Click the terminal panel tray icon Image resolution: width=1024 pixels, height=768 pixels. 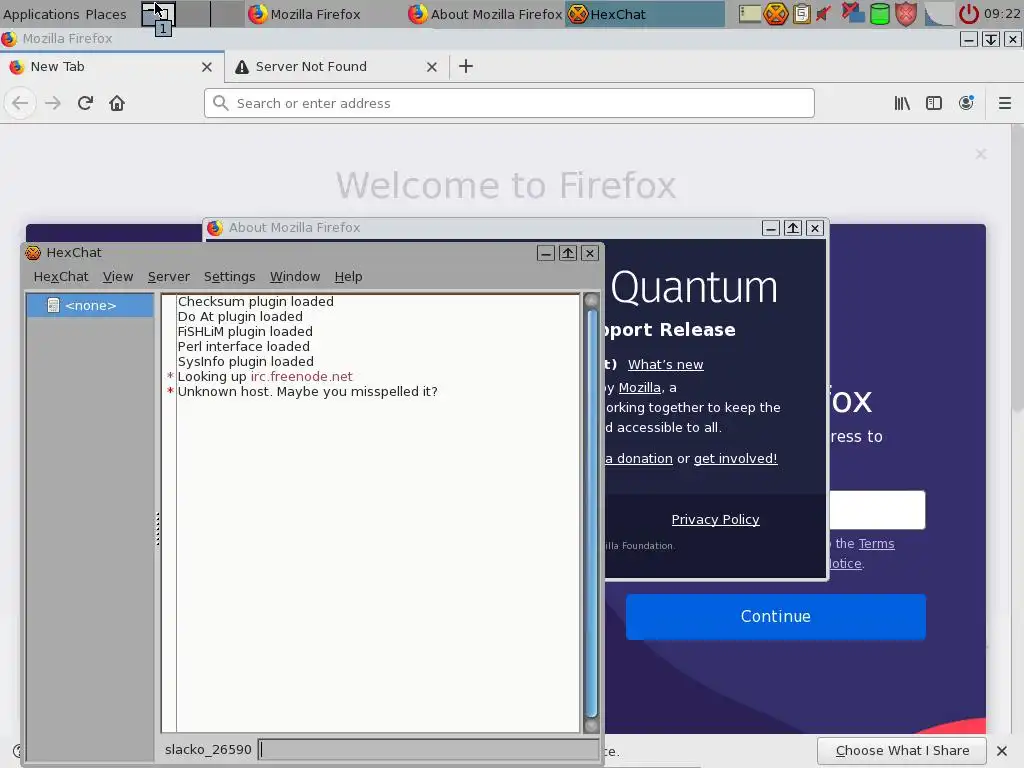coord(750,14)
